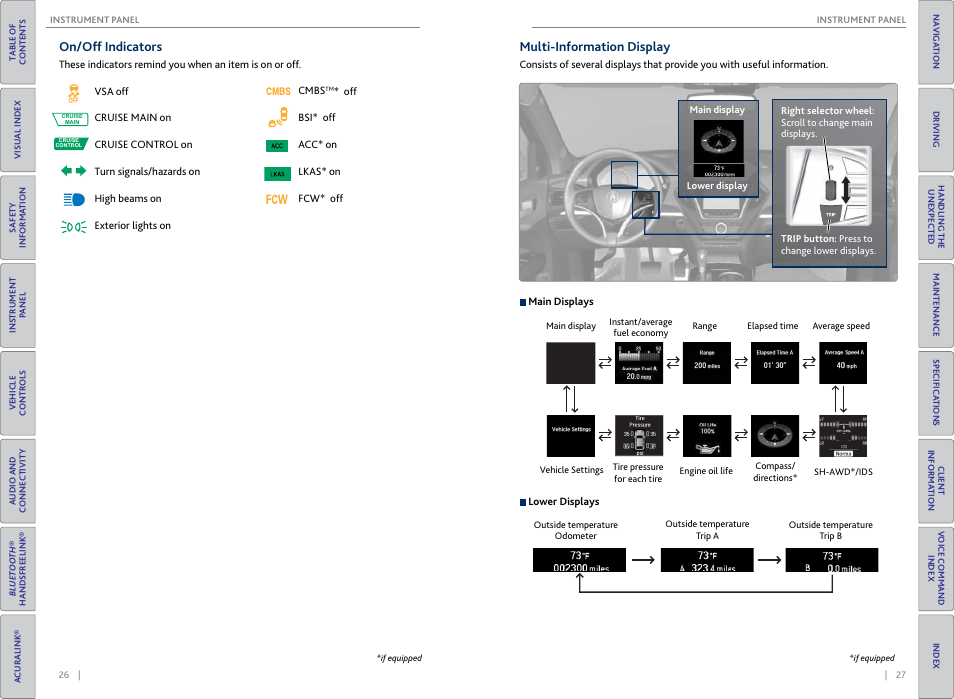Open the Safety Information side tab

pyautogui.click(x=17, y=217)
